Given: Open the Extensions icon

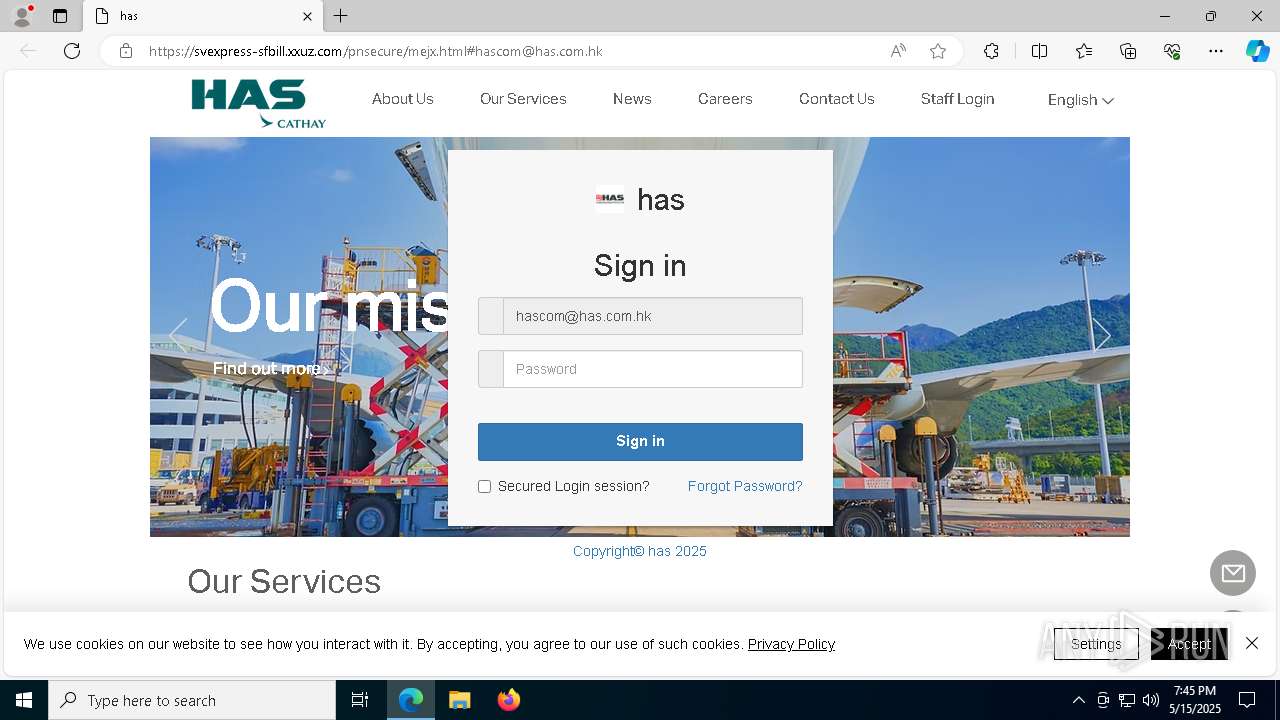Looking at the screenshot, I should (991, 51).
